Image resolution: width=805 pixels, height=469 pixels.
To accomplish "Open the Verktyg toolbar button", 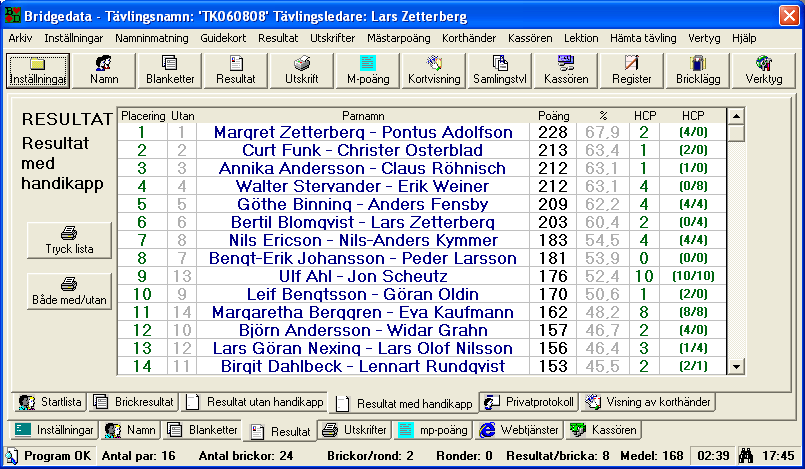I will (x=764, y=70).
